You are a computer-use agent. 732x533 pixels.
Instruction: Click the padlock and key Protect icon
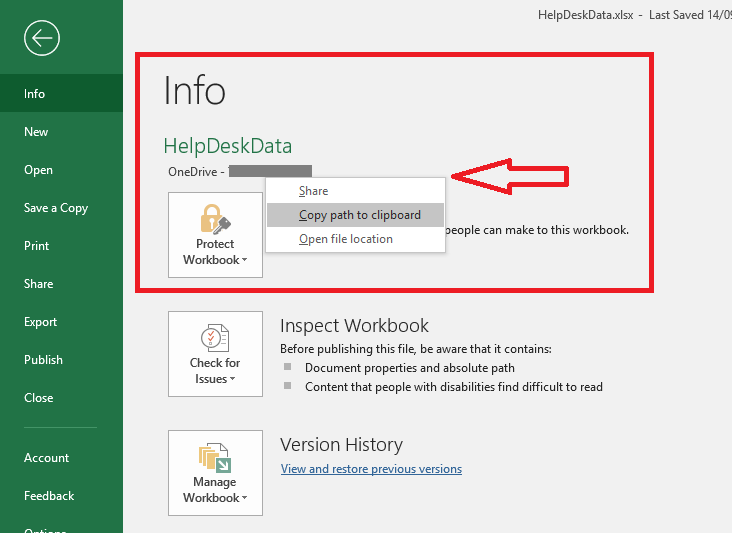[x=215, y=219]
